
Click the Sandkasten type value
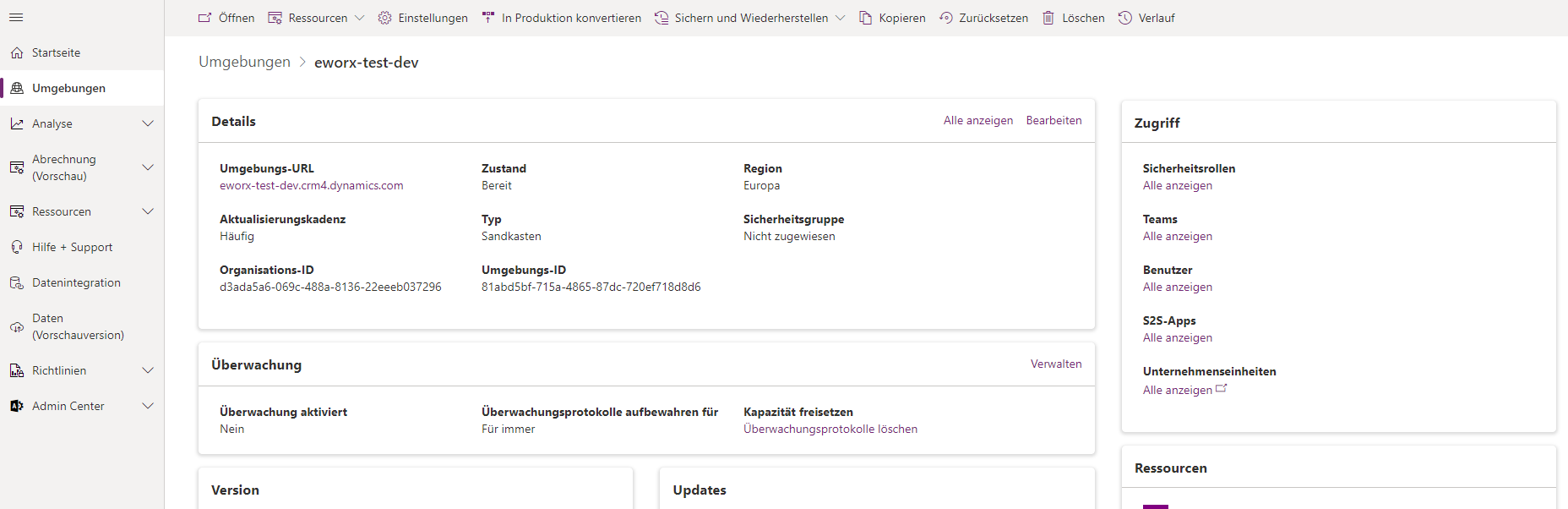tap(511, 237)
